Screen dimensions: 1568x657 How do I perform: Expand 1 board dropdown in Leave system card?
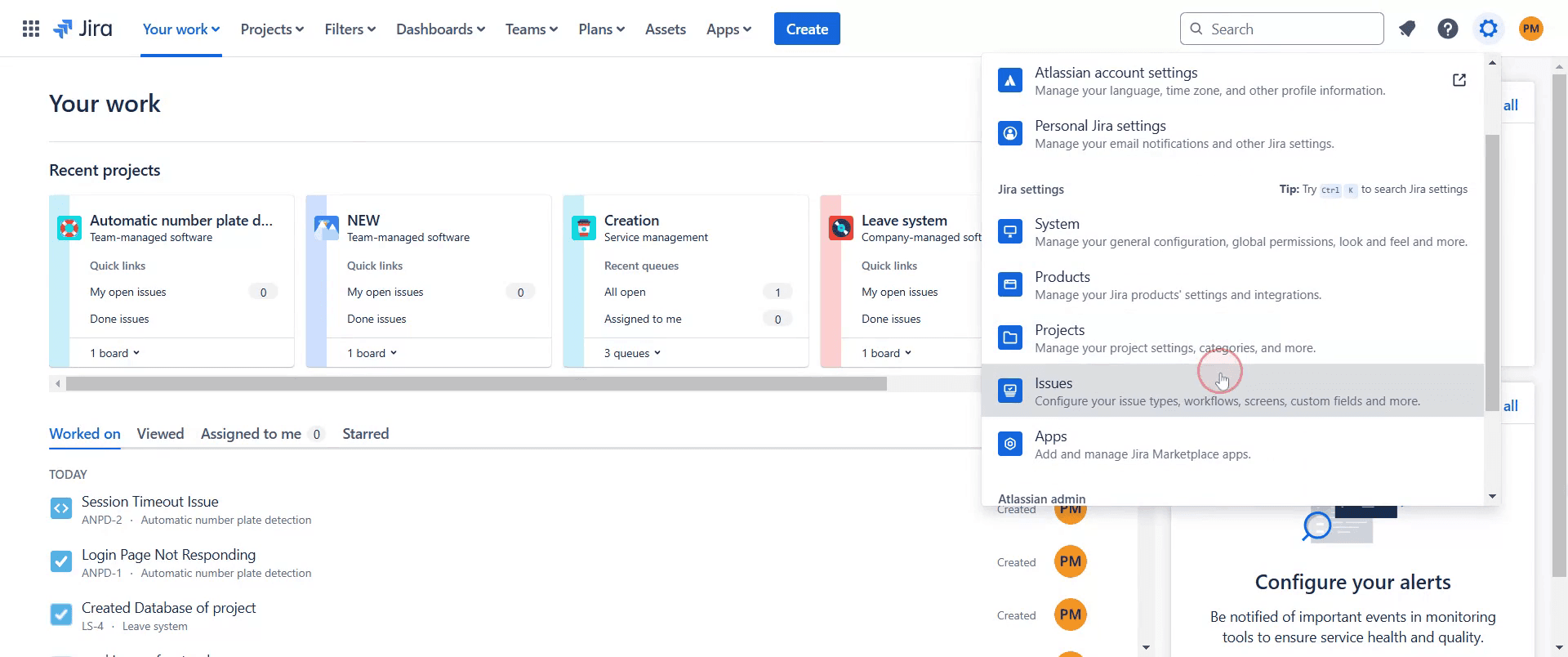click(x=887, y=353)
